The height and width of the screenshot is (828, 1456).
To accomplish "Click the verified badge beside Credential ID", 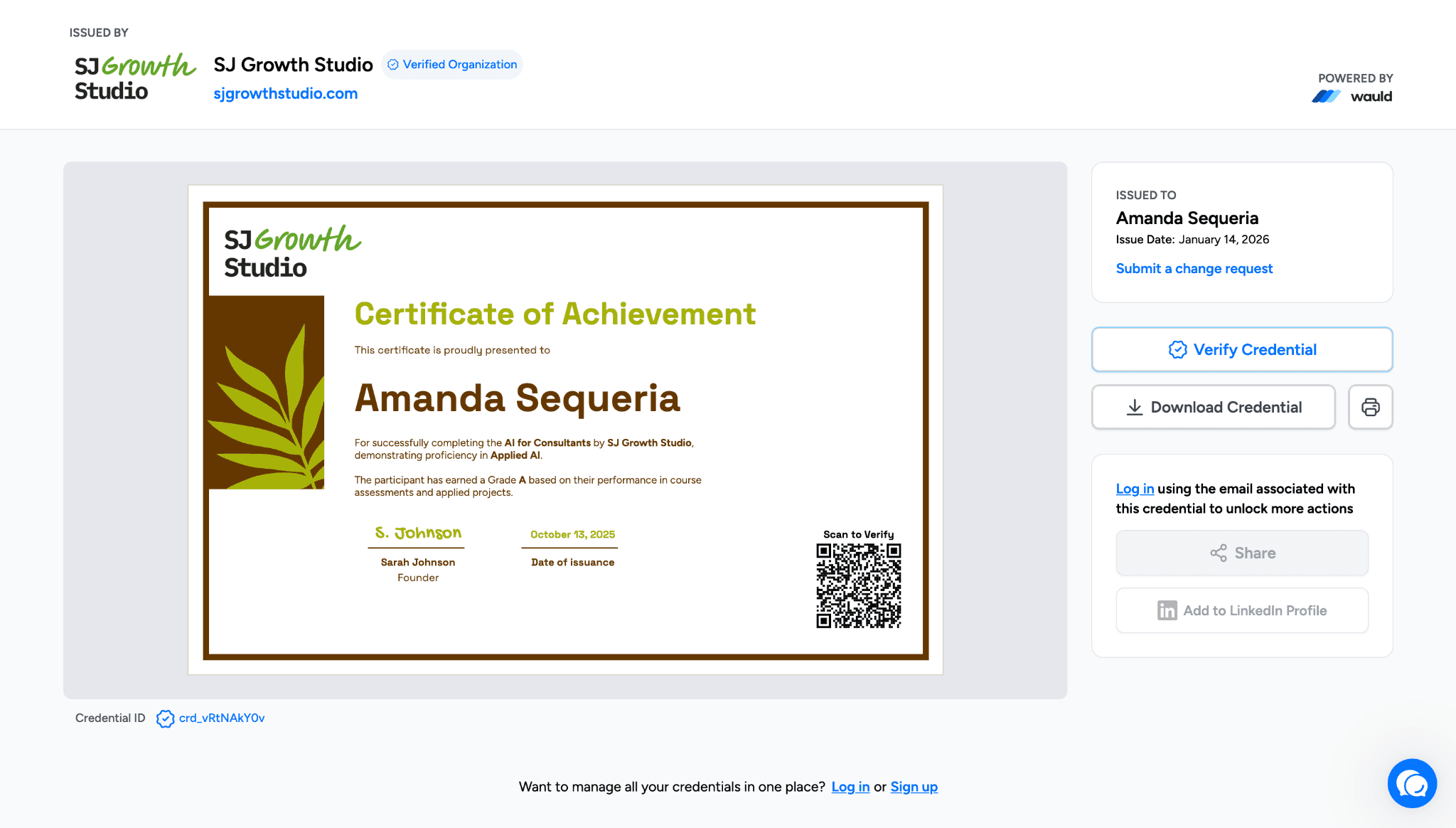I will (x=165, y=718).
